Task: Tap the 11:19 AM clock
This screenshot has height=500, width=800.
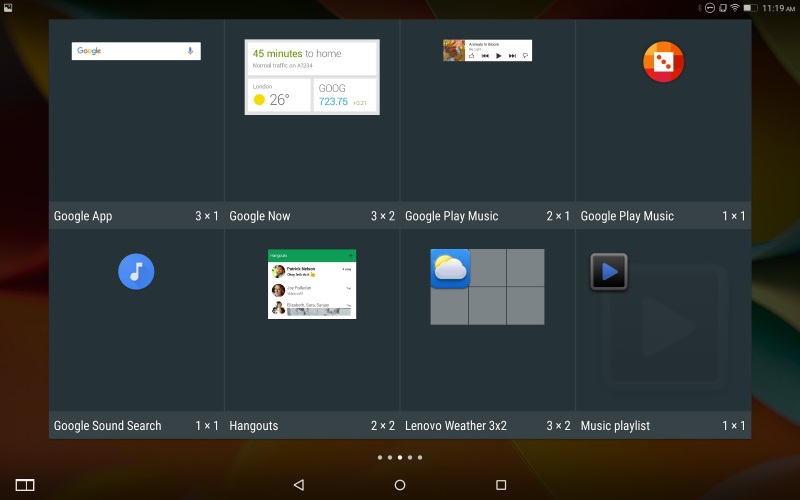Action: point(779,8)
